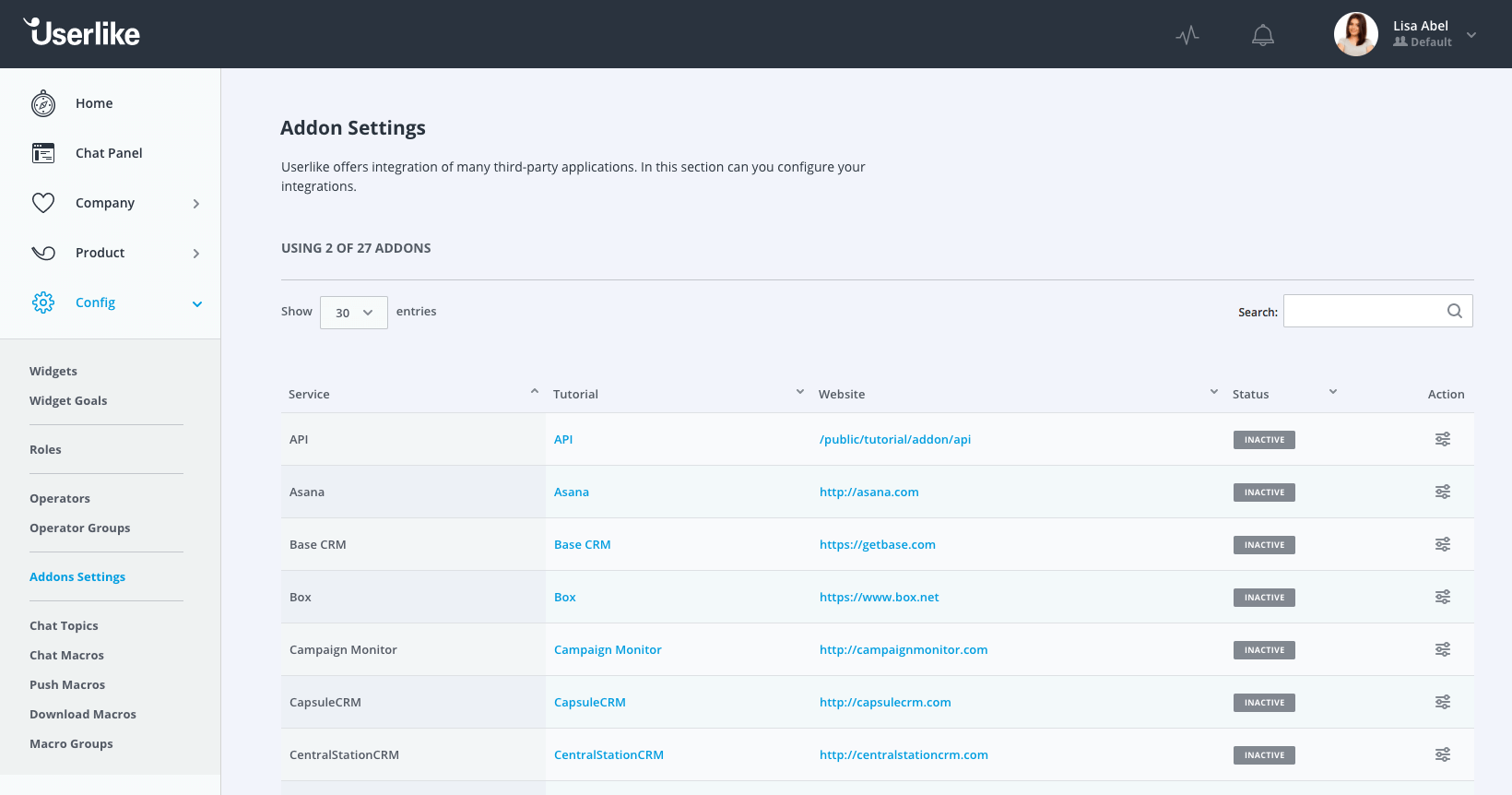The image size is (1512, 795).
Task: Open the API tutorial link
Action: (563, 439)
